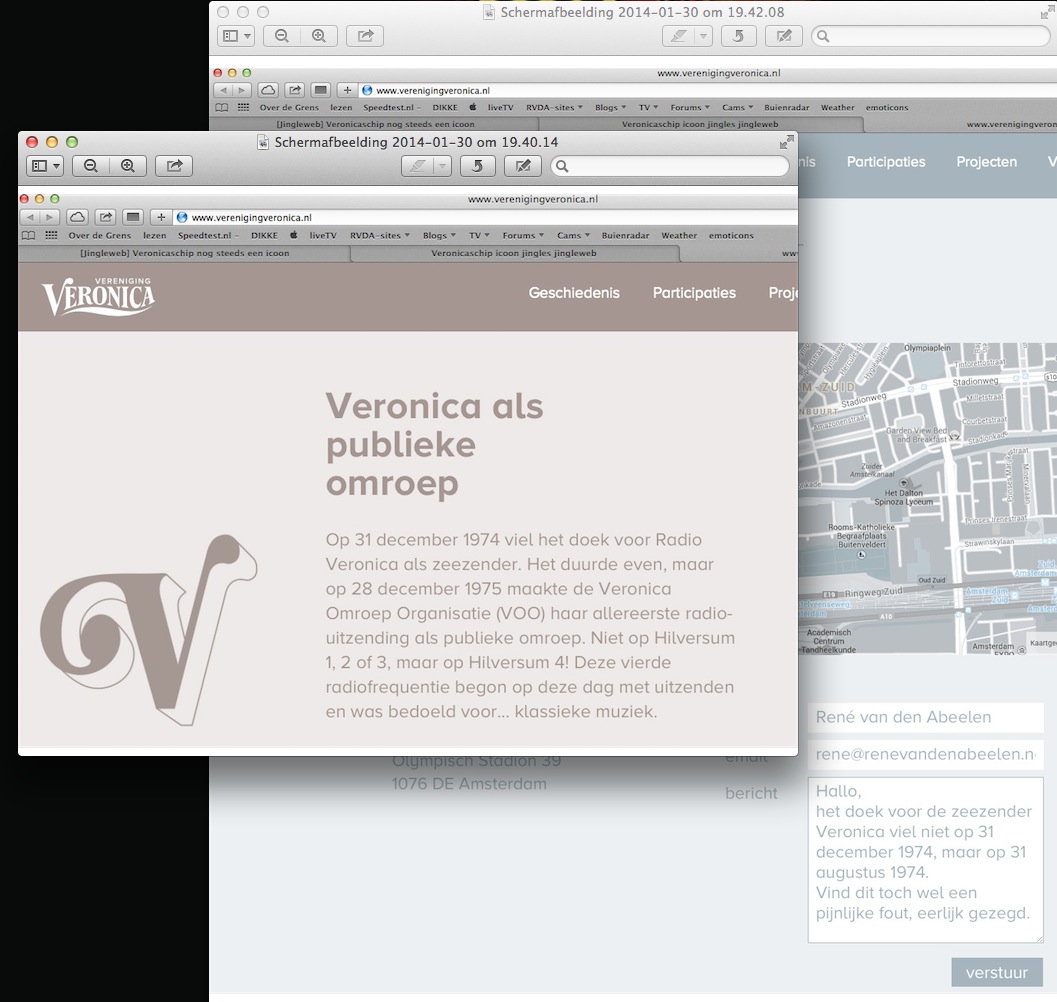Zoom in on the front 19.40.14 Preview window

click(128, 166)
